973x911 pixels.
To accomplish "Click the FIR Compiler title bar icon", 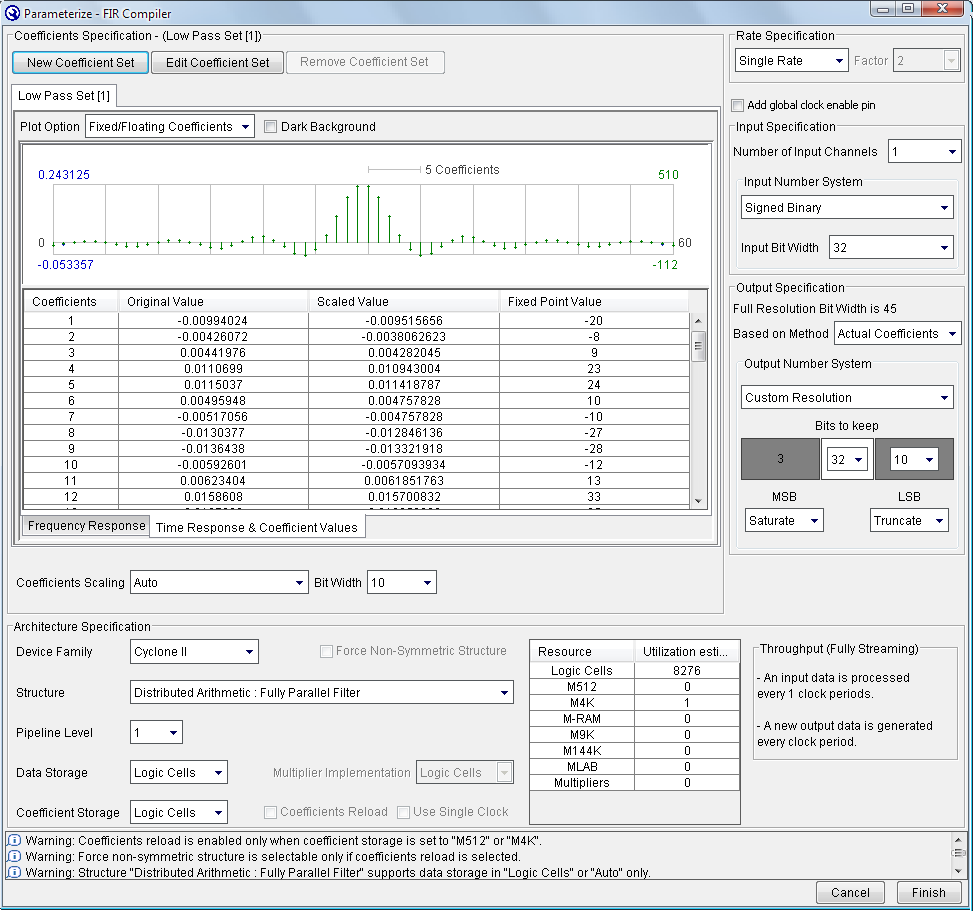I will click(12, 12).
